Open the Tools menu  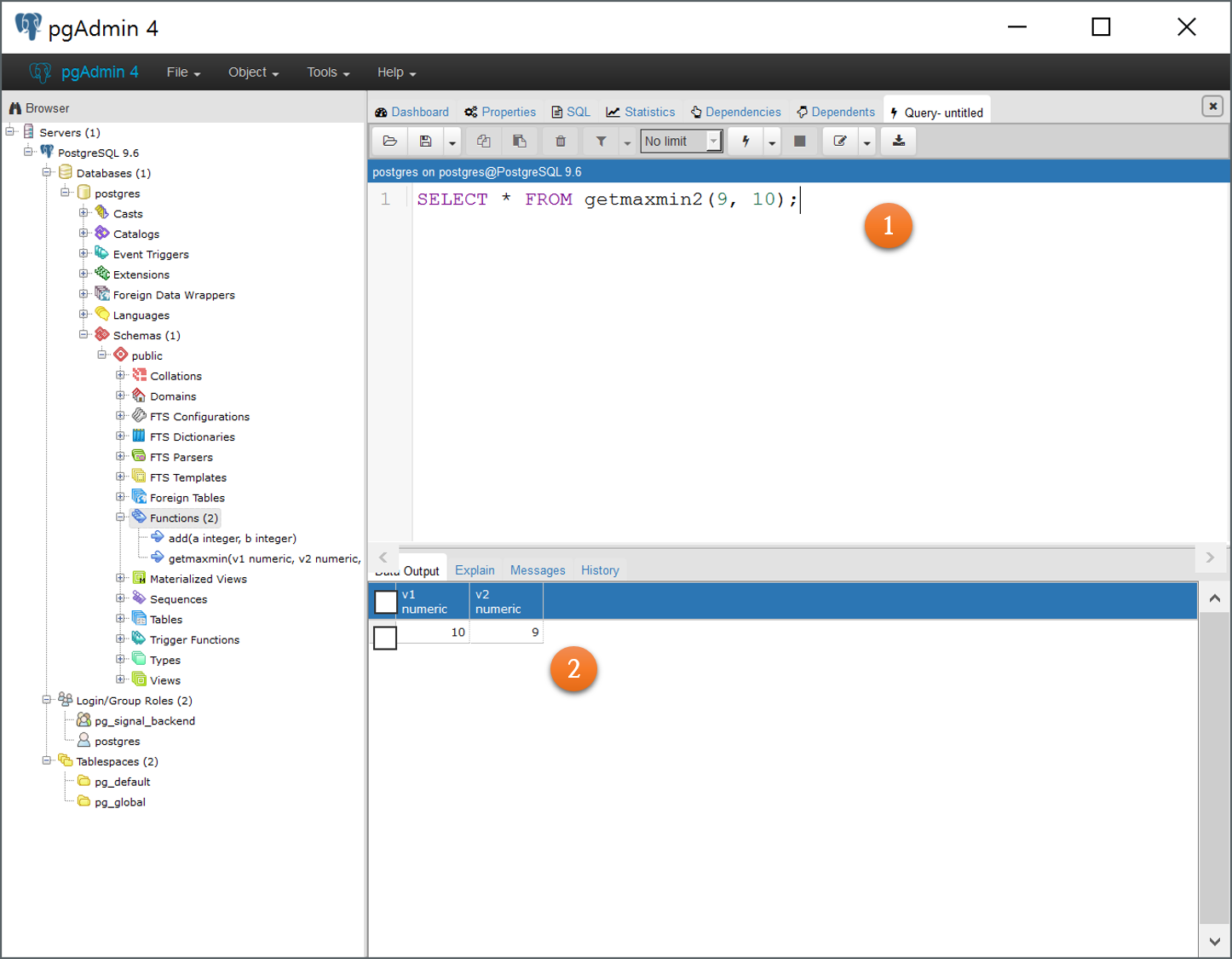click(328, 72)
